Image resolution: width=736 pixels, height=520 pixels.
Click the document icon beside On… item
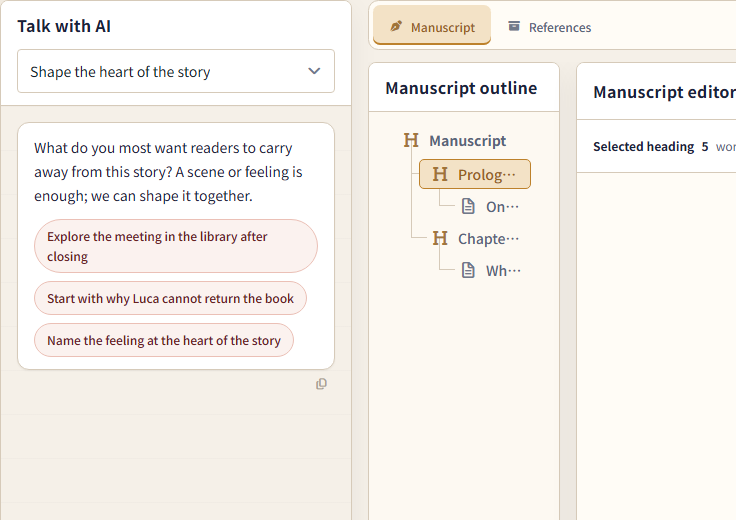pos(468,206)
